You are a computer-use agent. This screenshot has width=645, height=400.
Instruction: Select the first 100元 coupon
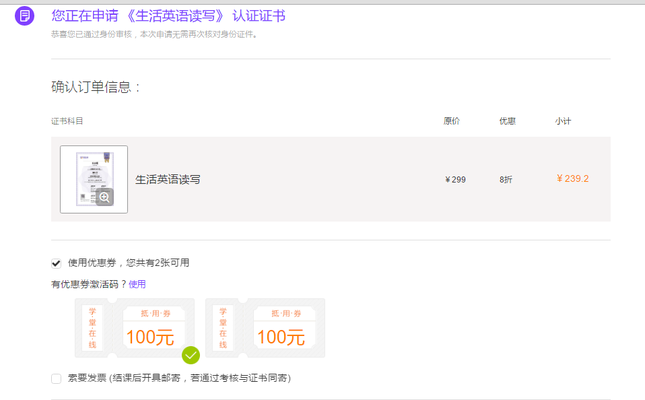135,327
